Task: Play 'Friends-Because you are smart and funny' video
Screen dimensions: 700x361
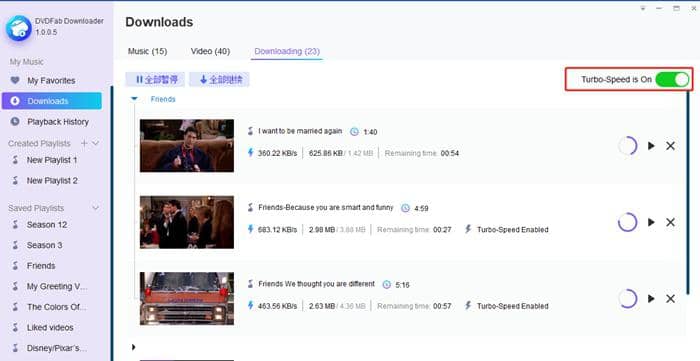Action: tap(651, 222)
